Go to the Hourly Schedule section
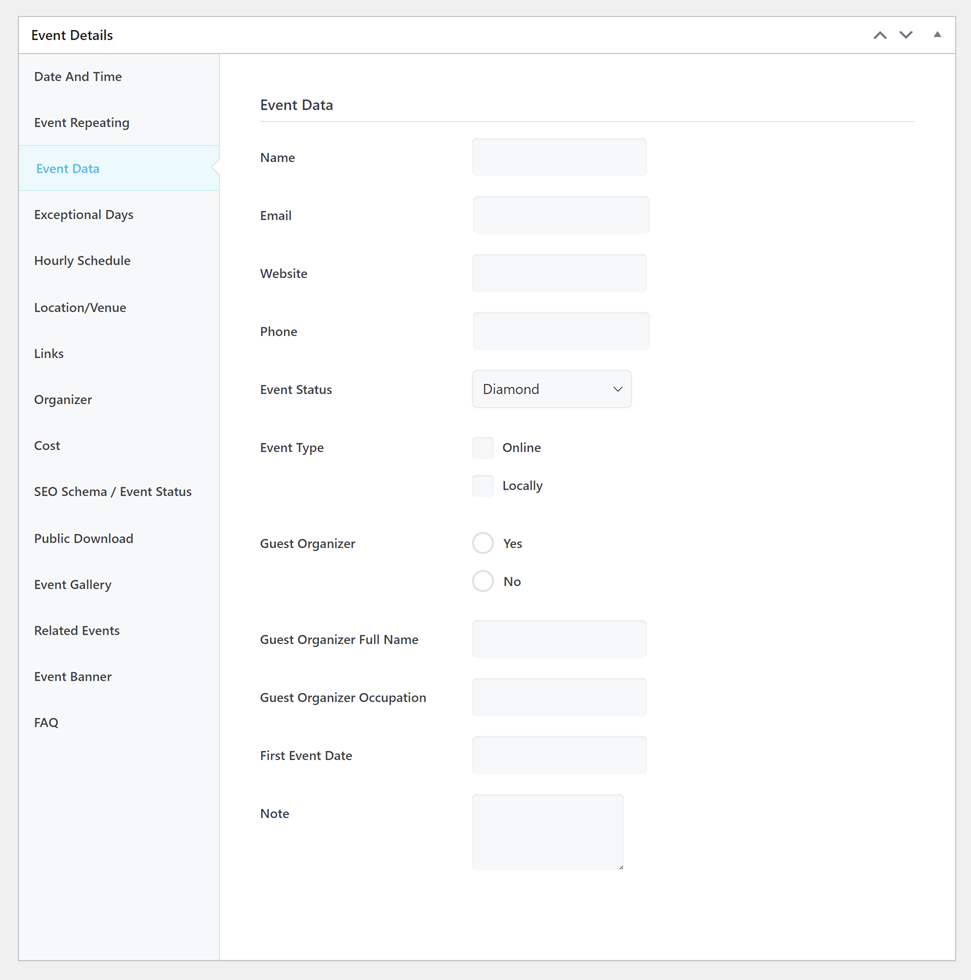 [x=82, y=261]
